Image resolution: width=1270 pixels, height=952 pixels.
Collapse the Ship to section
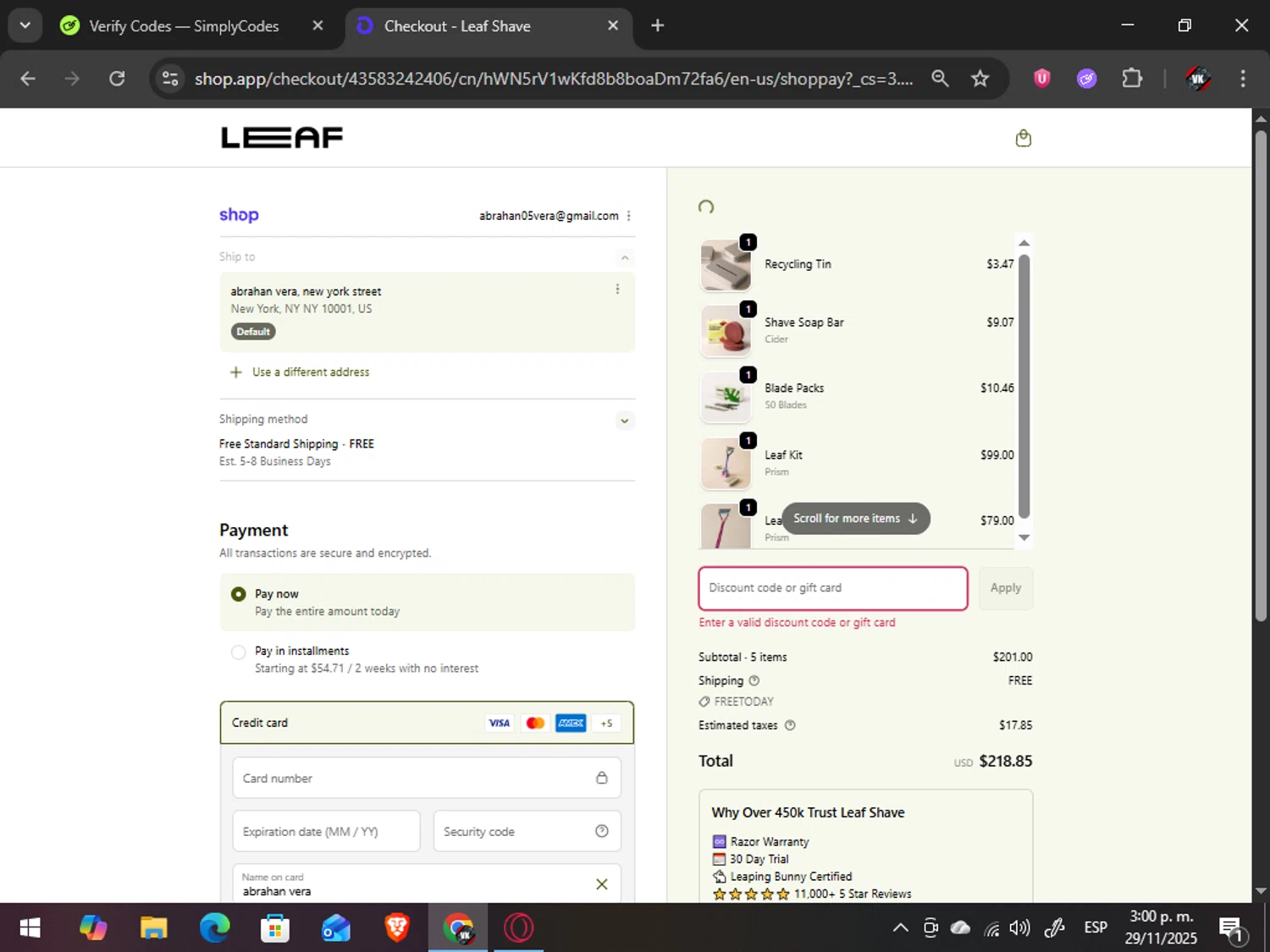tap(625, 257)
